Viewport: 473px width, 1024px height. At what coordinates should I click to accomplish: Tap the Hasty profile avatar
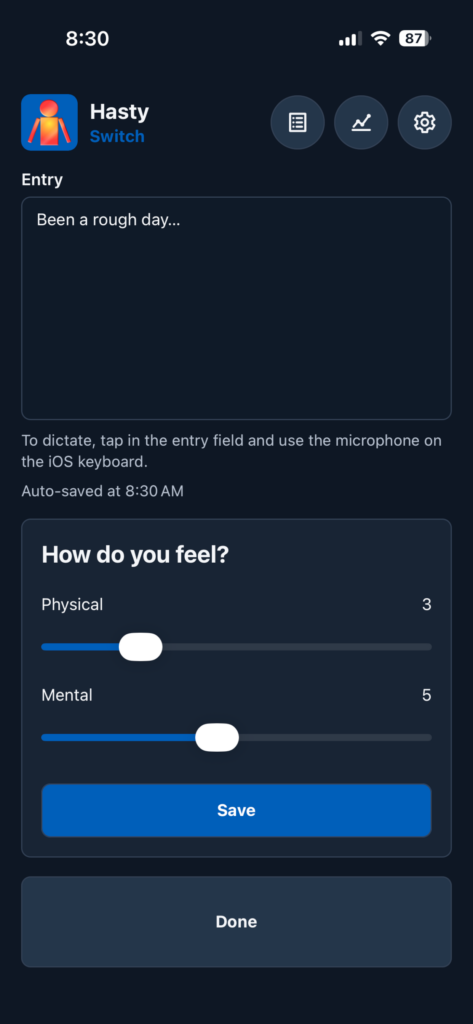pyautogui.click(x=50, y=122)
